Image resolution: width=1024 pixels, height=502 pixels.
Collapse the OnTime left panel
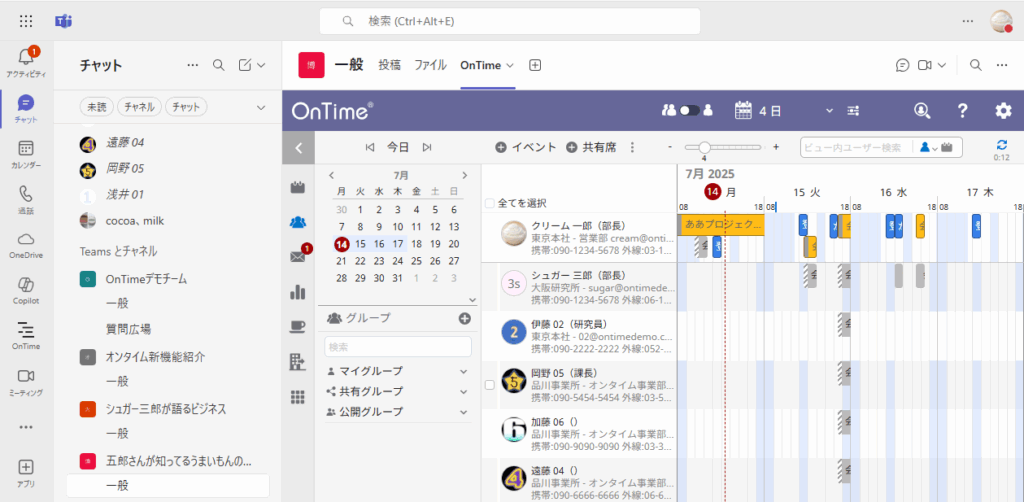[x=298, y=148]
